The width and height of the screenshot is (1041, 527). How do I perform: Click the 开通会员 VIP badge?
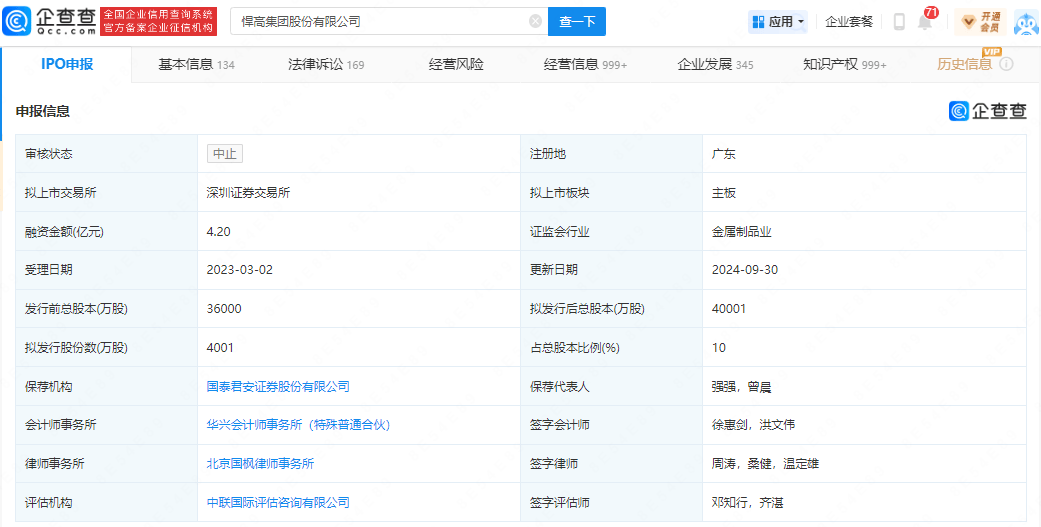(x=981, y=22)
